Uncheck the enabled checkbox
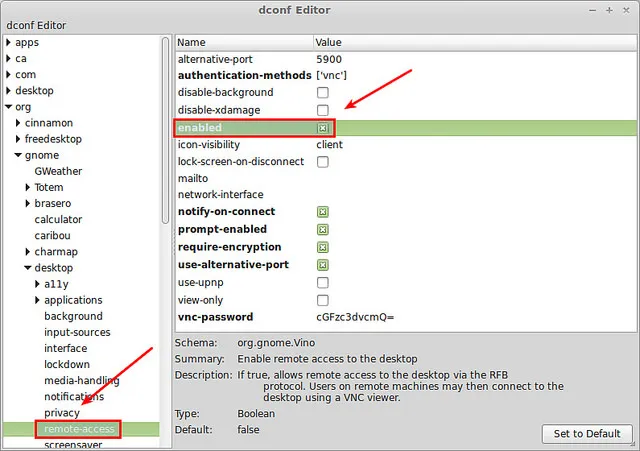 coord(322,128)
